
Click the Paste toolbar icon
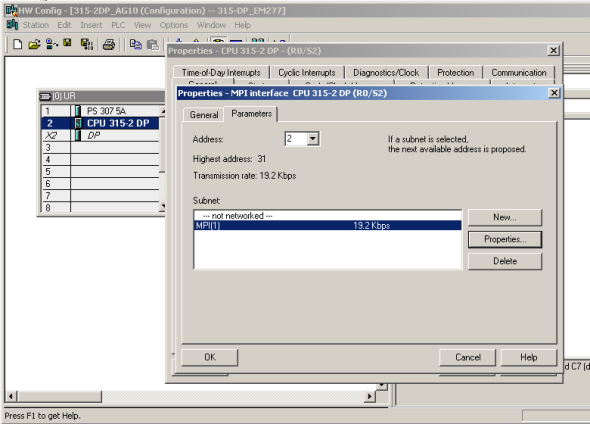click(152, 45)
